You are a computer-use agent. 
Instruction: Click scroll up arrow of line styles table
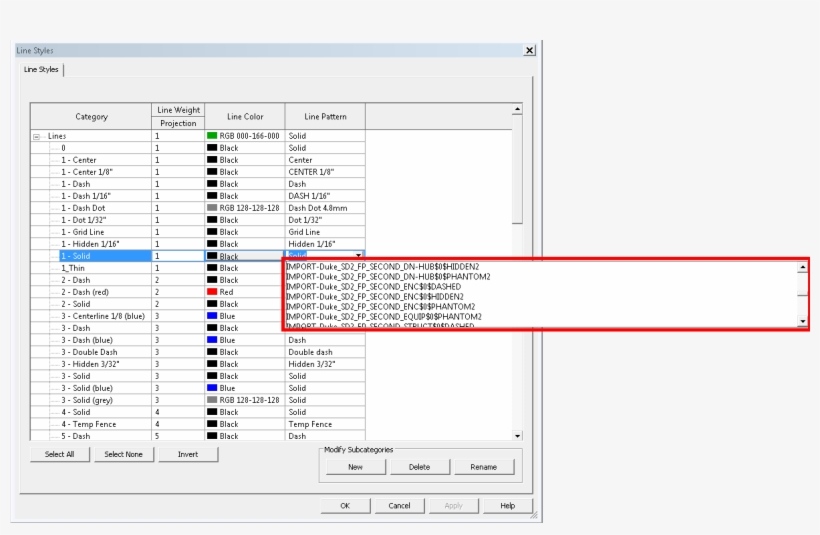click(517, 109)
